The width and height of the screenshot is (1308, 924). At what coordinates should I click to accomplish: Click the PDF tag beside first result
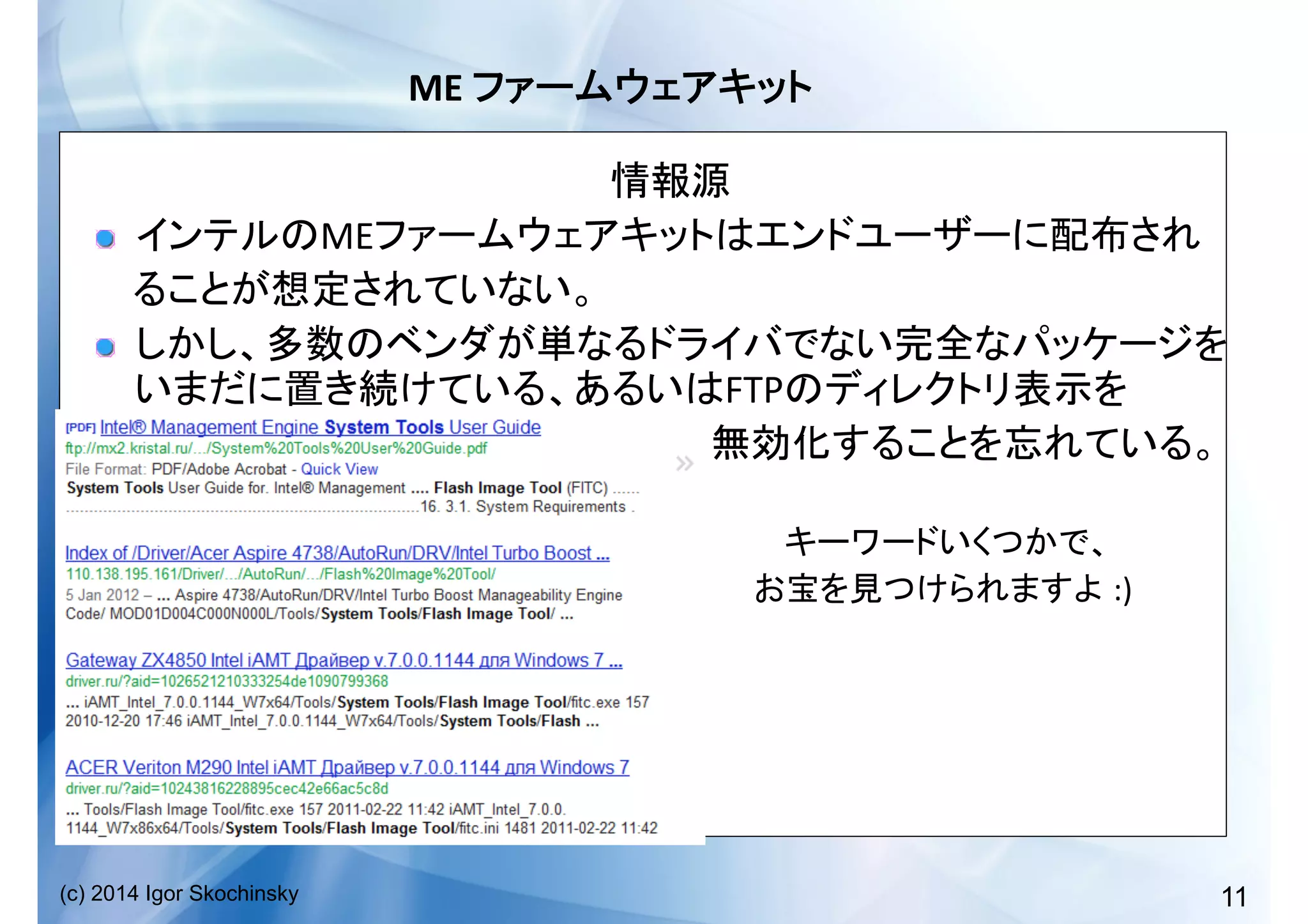(80, 428)
